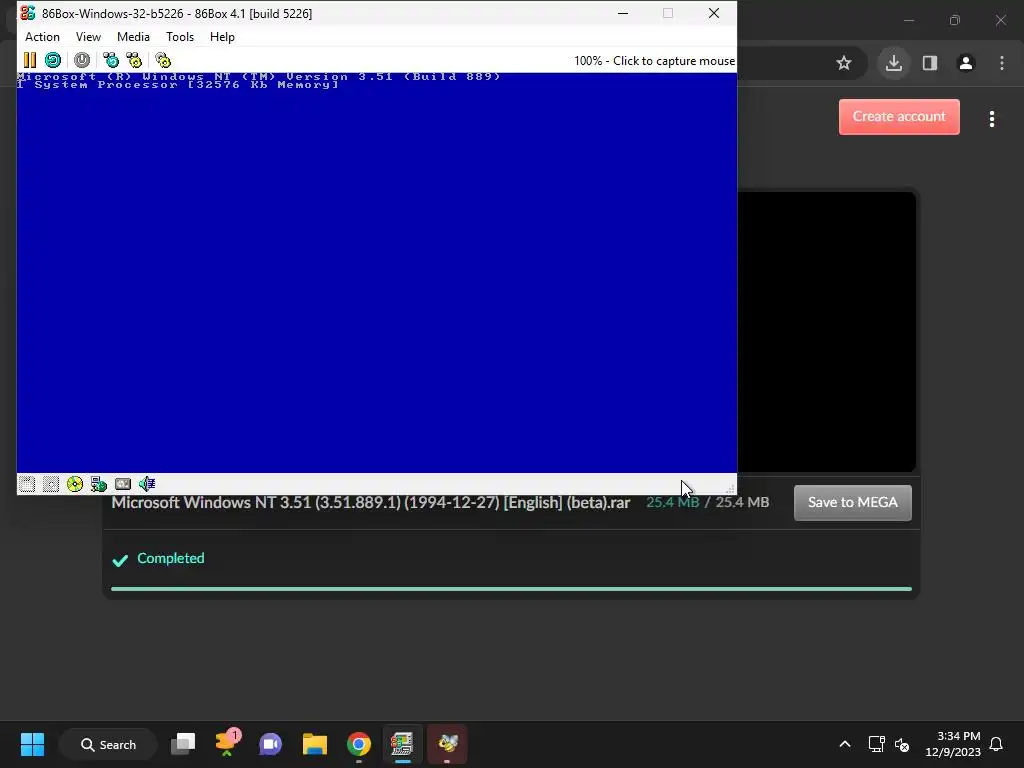Toggle Chrome side panel icon

click(930, 63)
